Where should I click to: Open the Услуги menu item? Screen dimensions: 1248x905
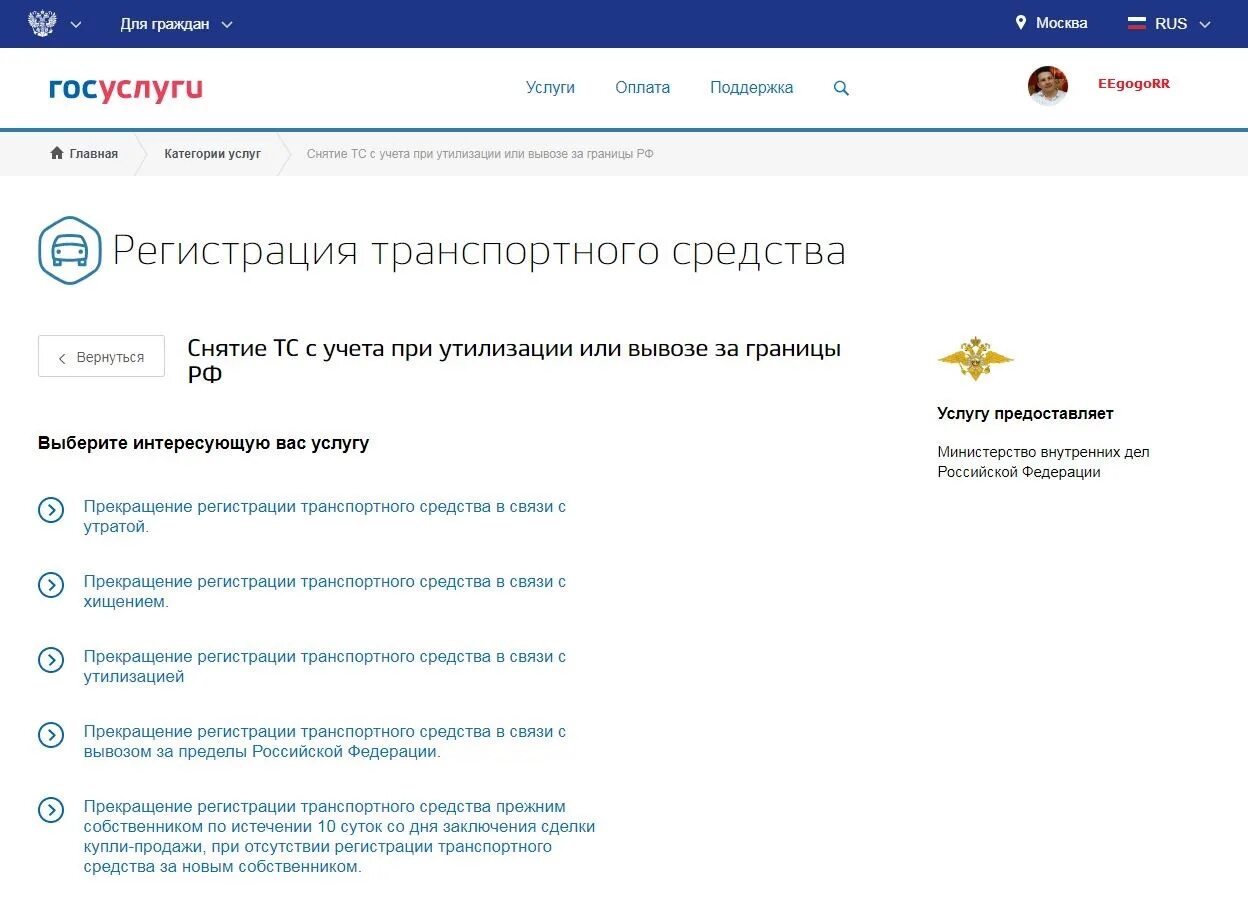click(x=550, y=88)
